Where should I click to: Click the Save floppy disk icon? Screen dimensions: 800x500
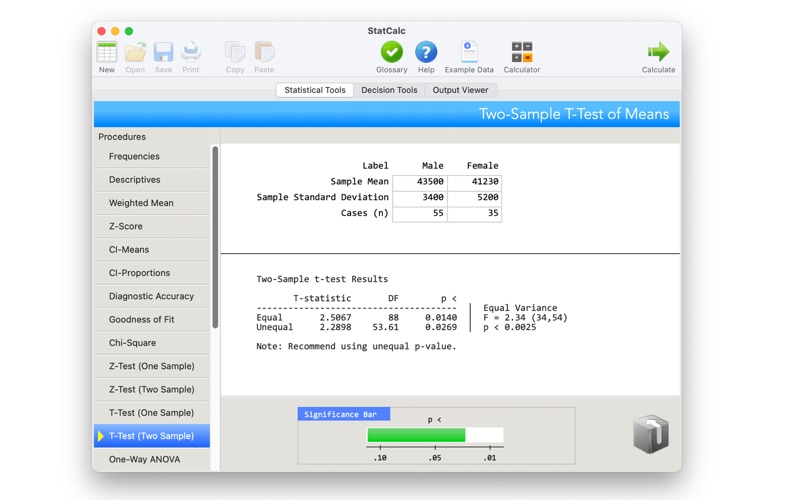click(x=163, y=52)
